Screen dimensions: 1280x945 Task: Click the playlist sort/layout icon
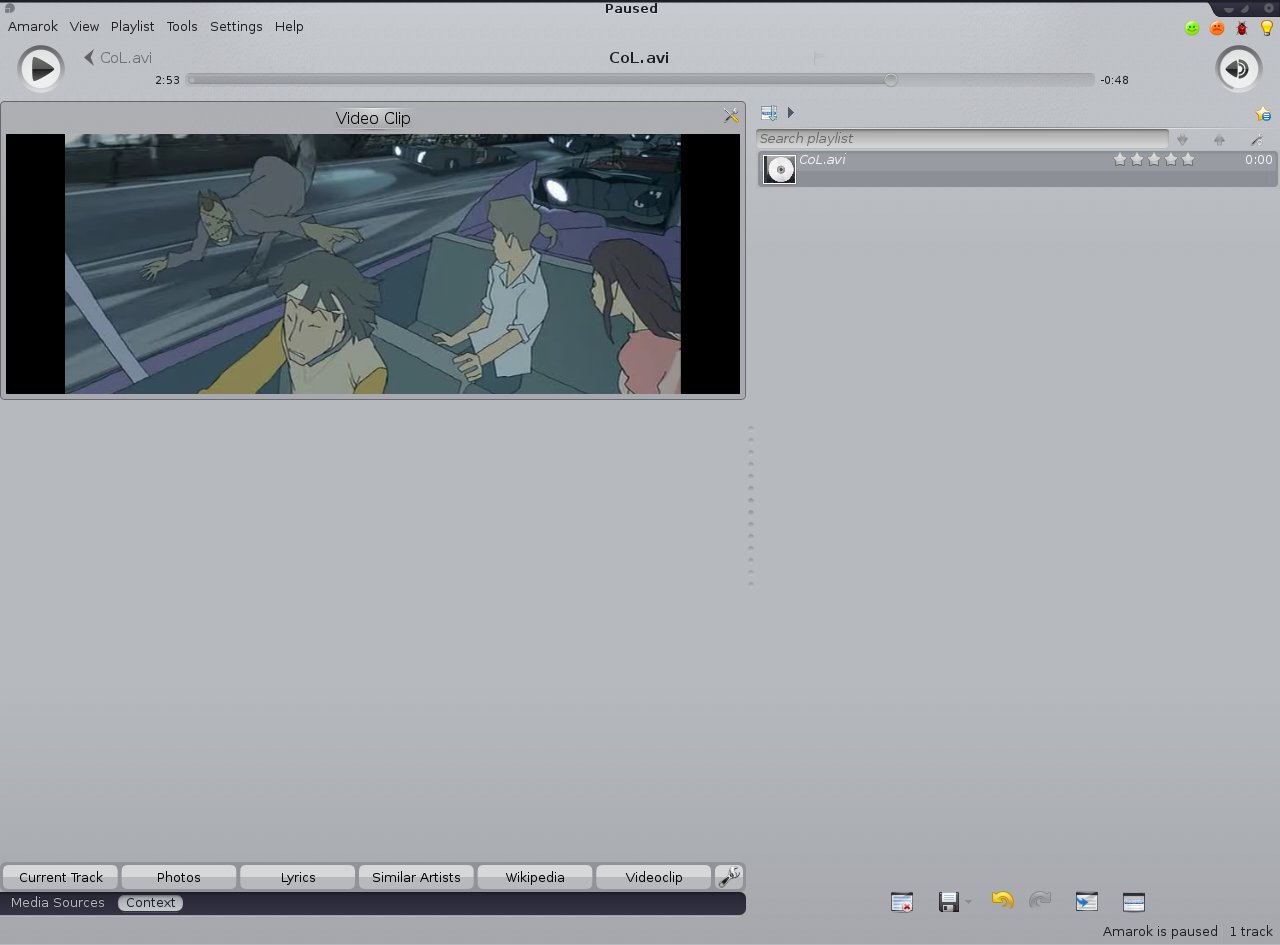click(x=769, y=113)
